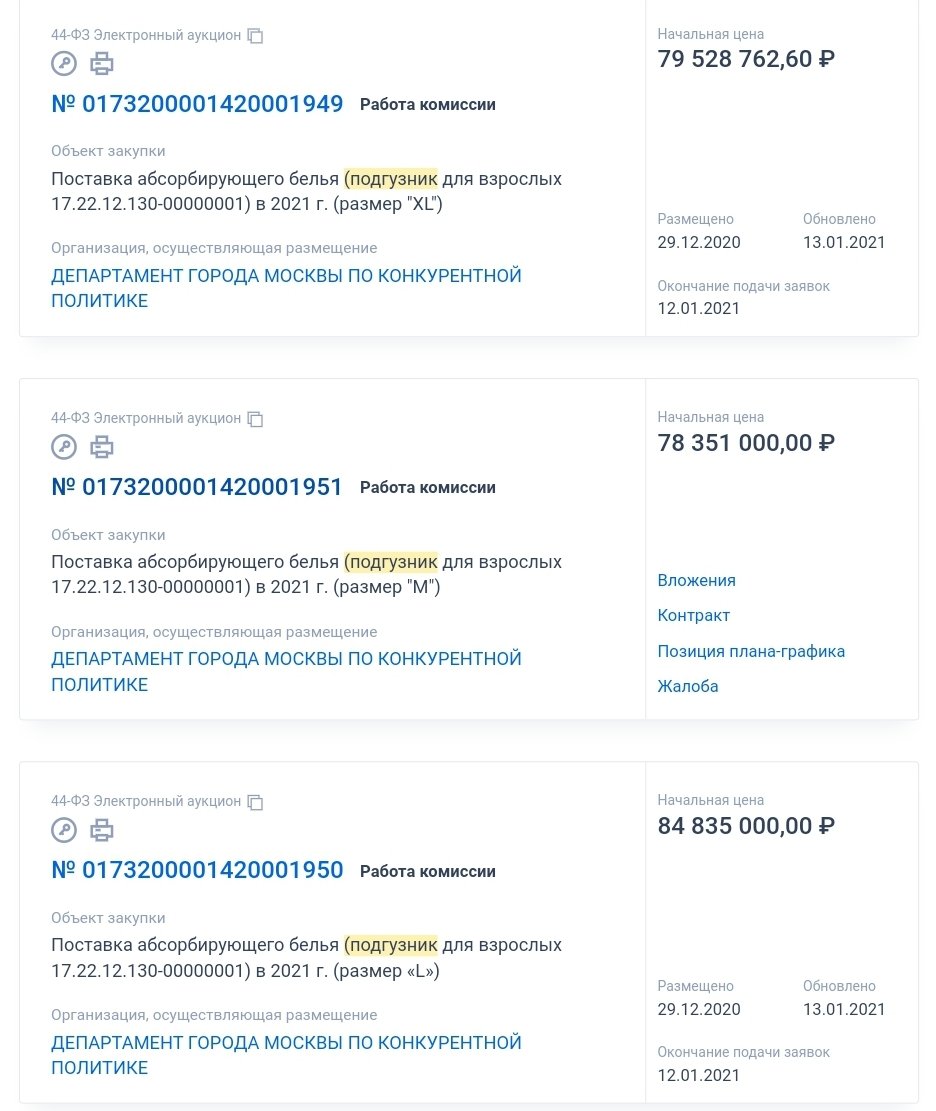Open organization link in the third tender card

pyautogui.click(x=286, y=1054)
